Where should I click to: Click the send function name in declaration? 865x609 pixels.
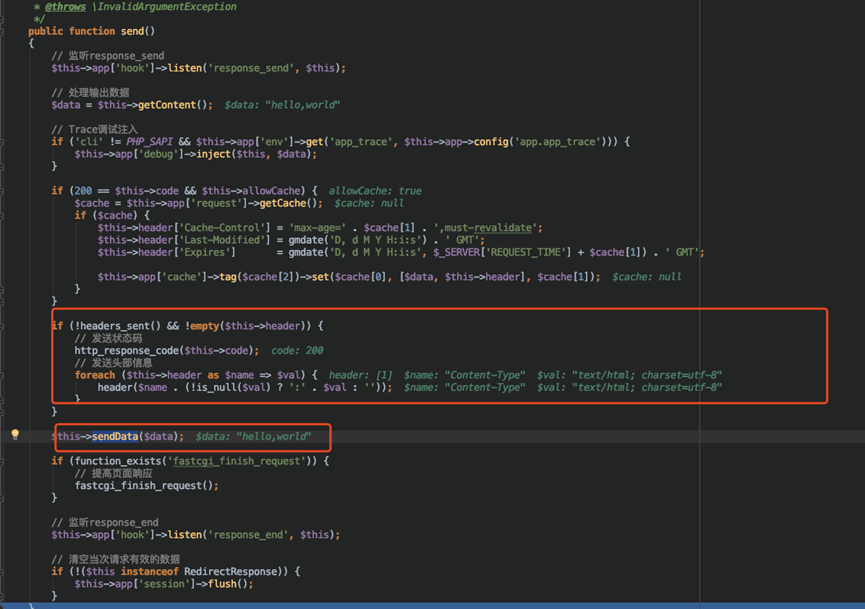click(132, 31)
